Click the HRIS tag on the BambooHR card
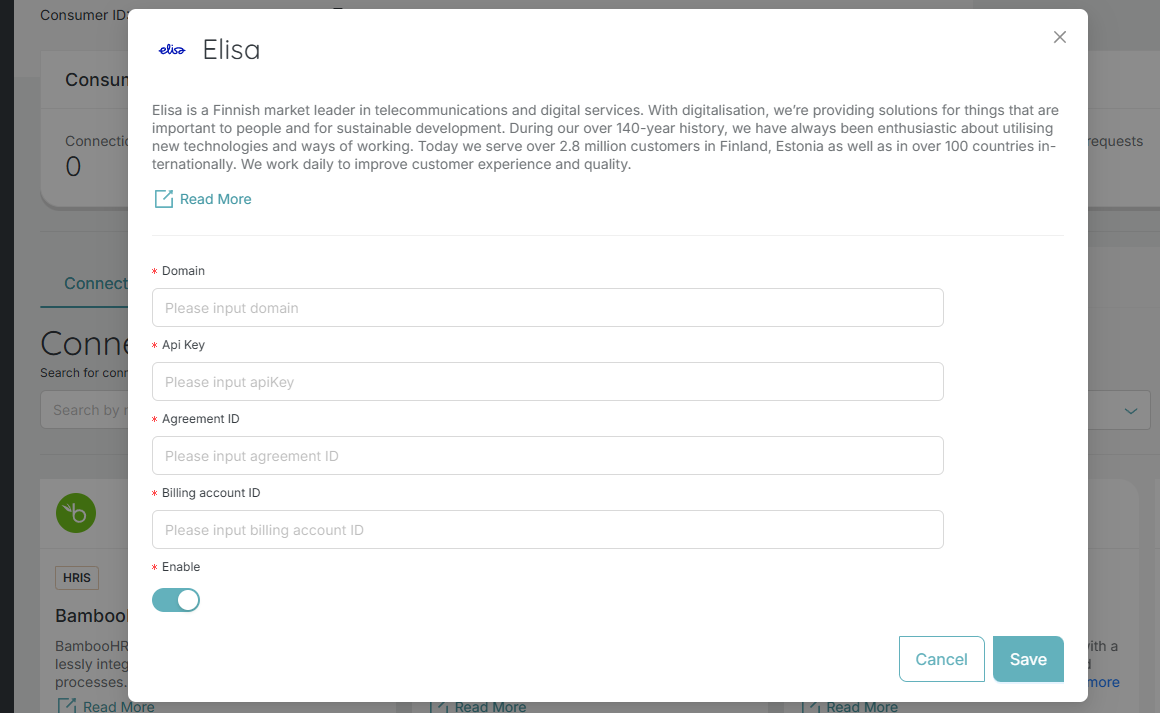This screenshot has width=1160, height=713. tap(77, 578)
